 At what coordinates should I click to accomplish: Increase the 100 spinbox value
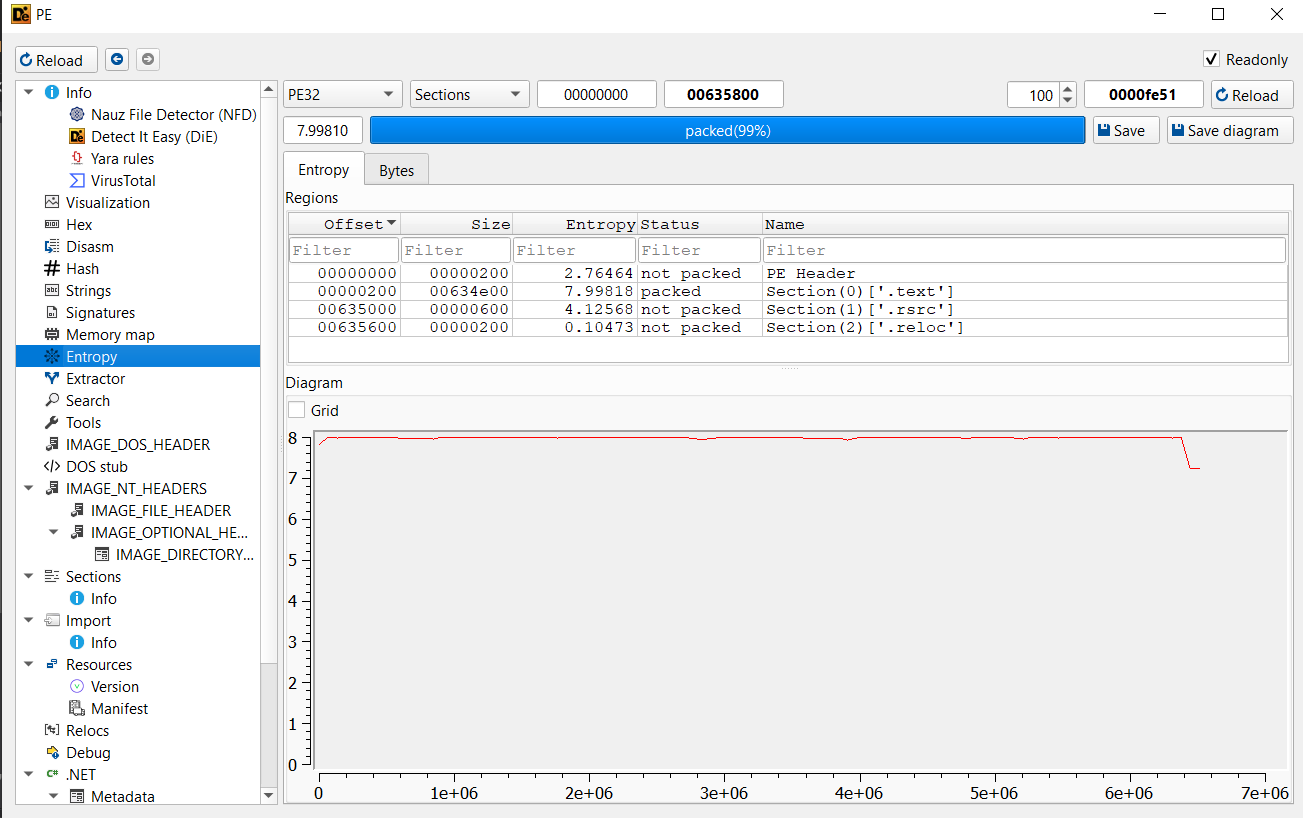tap(1067, 89)
